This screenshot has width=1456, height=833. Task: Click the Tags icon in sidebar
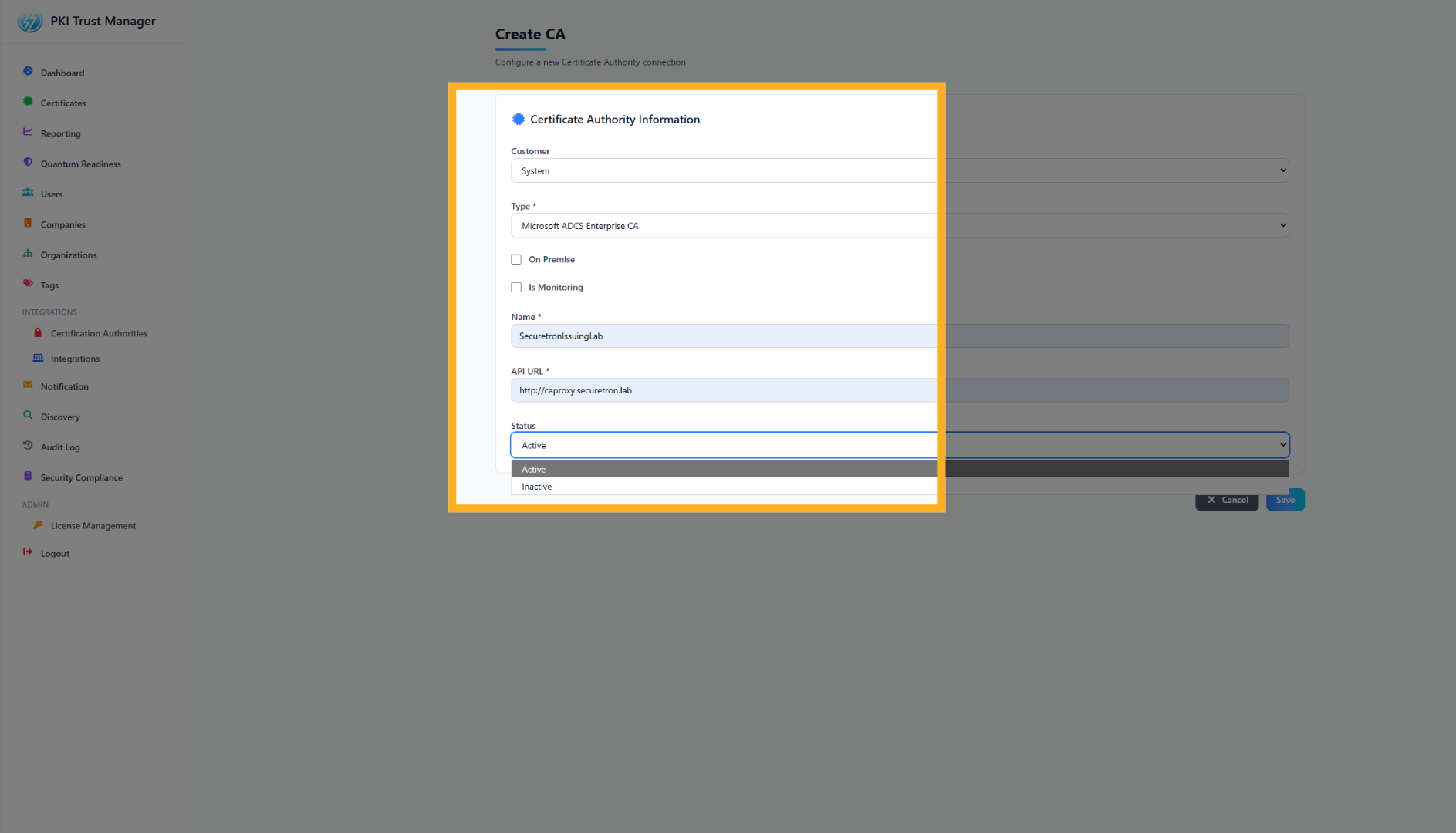click(28, 284)
